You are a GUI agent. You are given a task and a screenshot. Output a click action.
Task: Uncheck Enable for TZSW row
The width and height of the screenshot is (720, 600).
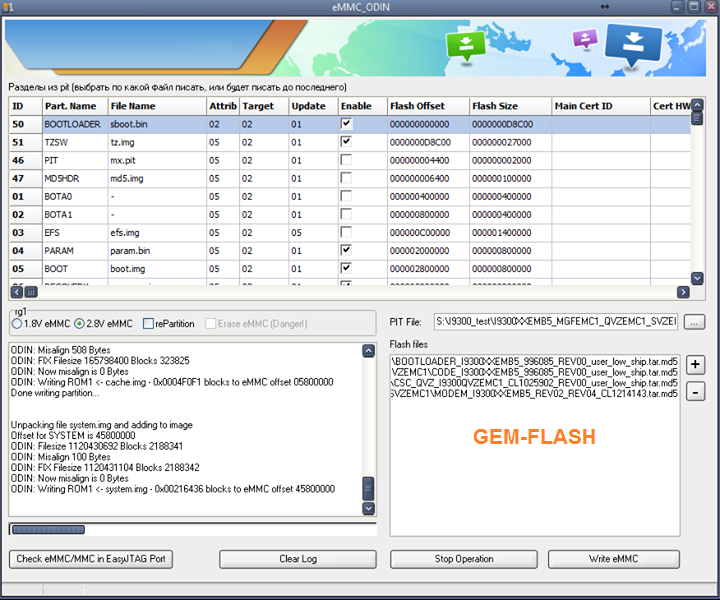[x=346, y=141]
